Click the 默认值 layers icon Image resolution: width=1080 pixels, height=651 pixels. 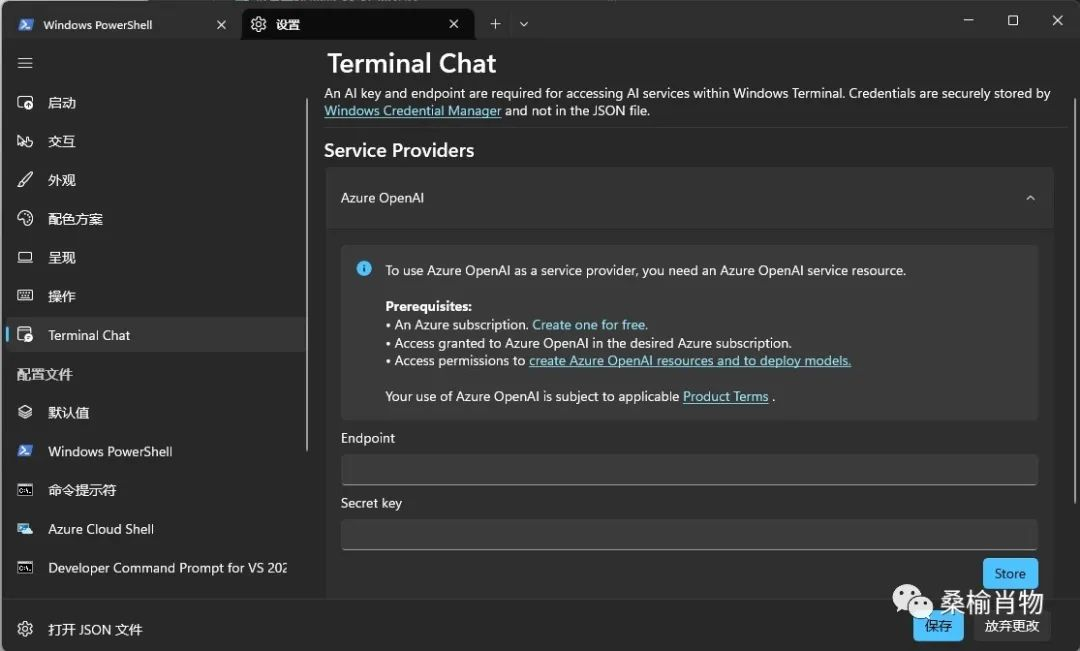26,413
